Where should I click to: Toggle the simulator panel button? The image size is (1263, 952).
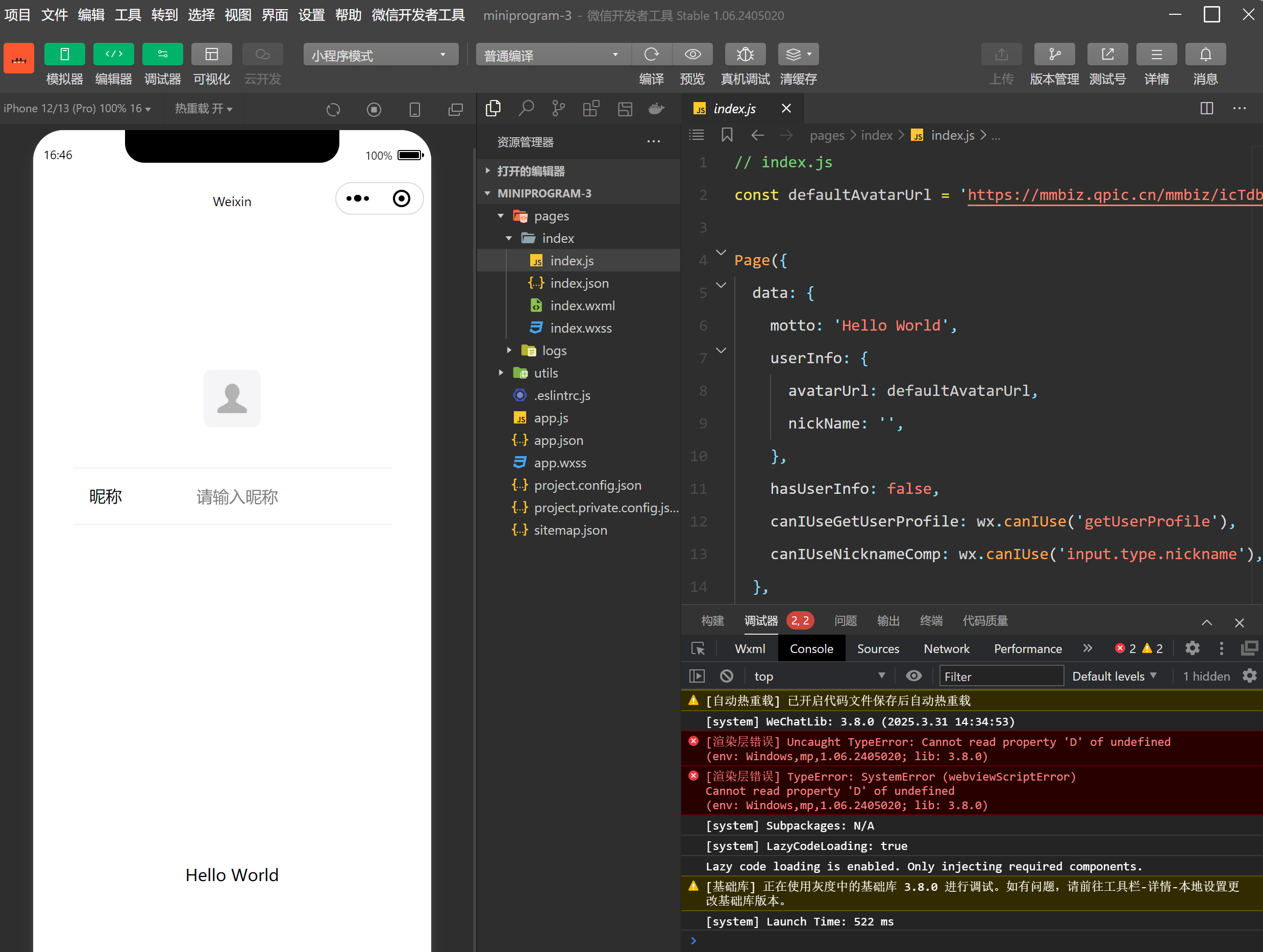[x=64, y=54]
